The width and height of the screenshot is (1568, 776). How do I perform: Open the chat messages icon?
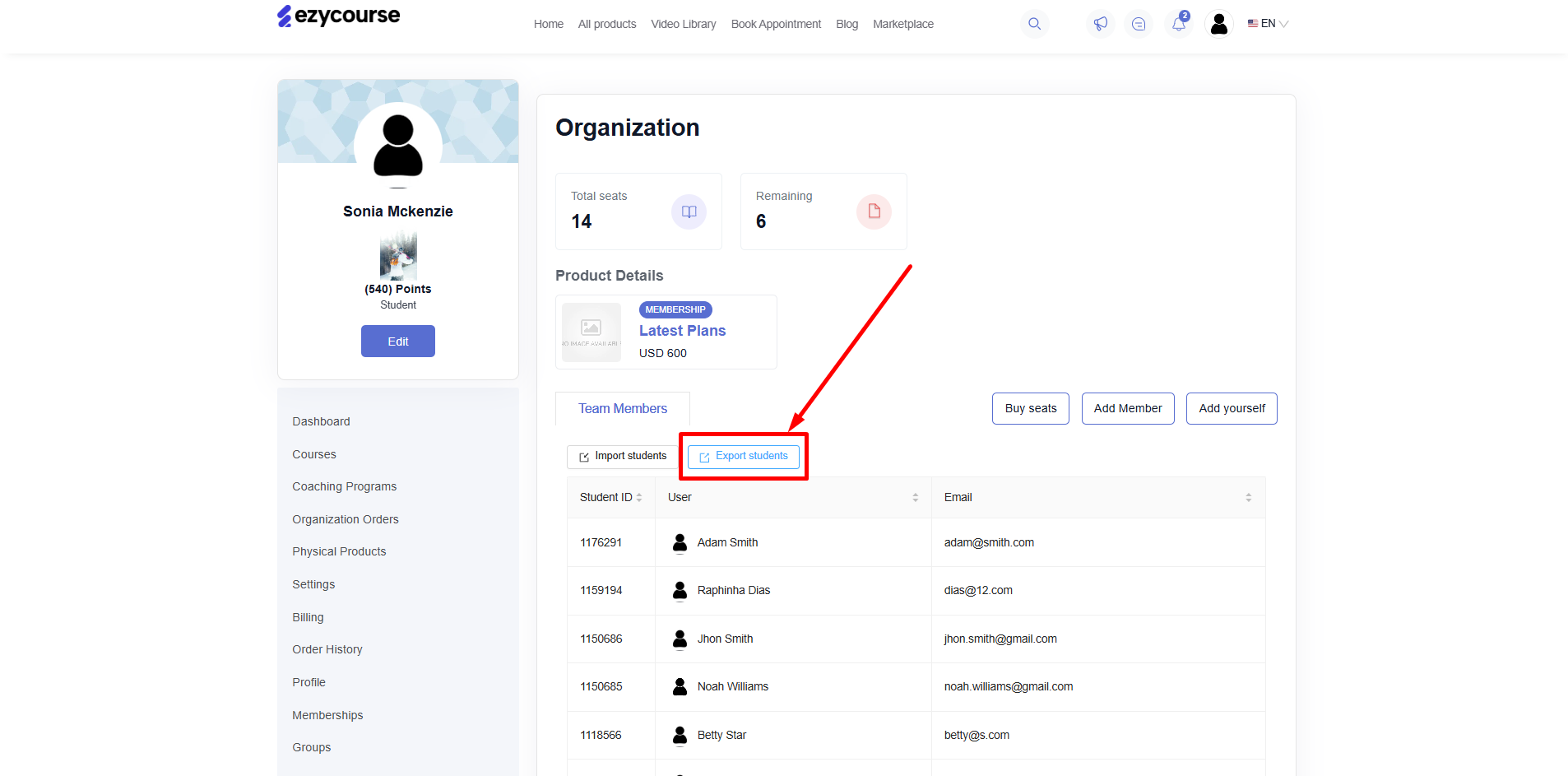coord(1139,24)
